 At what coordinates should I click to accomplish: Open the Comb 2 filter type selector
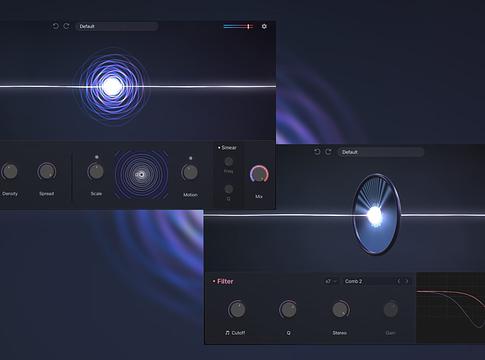(367, 281)
